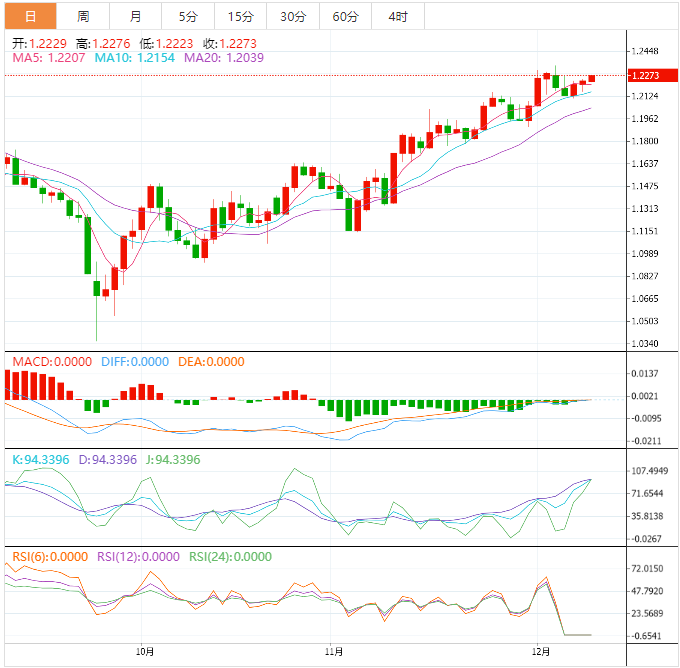Click the DEA:0.0000 label

[x=211, y=361]
